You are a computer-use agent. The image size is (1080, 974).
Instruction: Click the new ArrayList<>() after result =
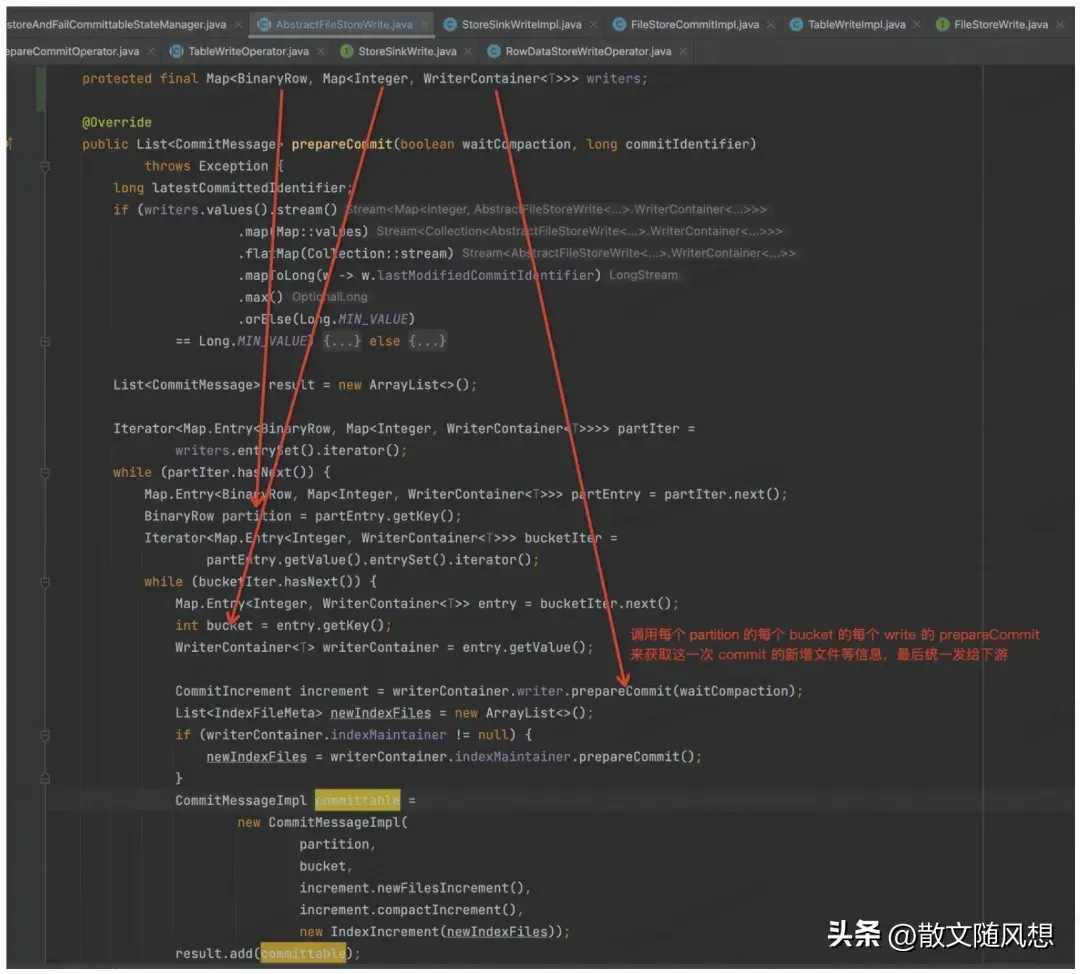pos(404,385)
